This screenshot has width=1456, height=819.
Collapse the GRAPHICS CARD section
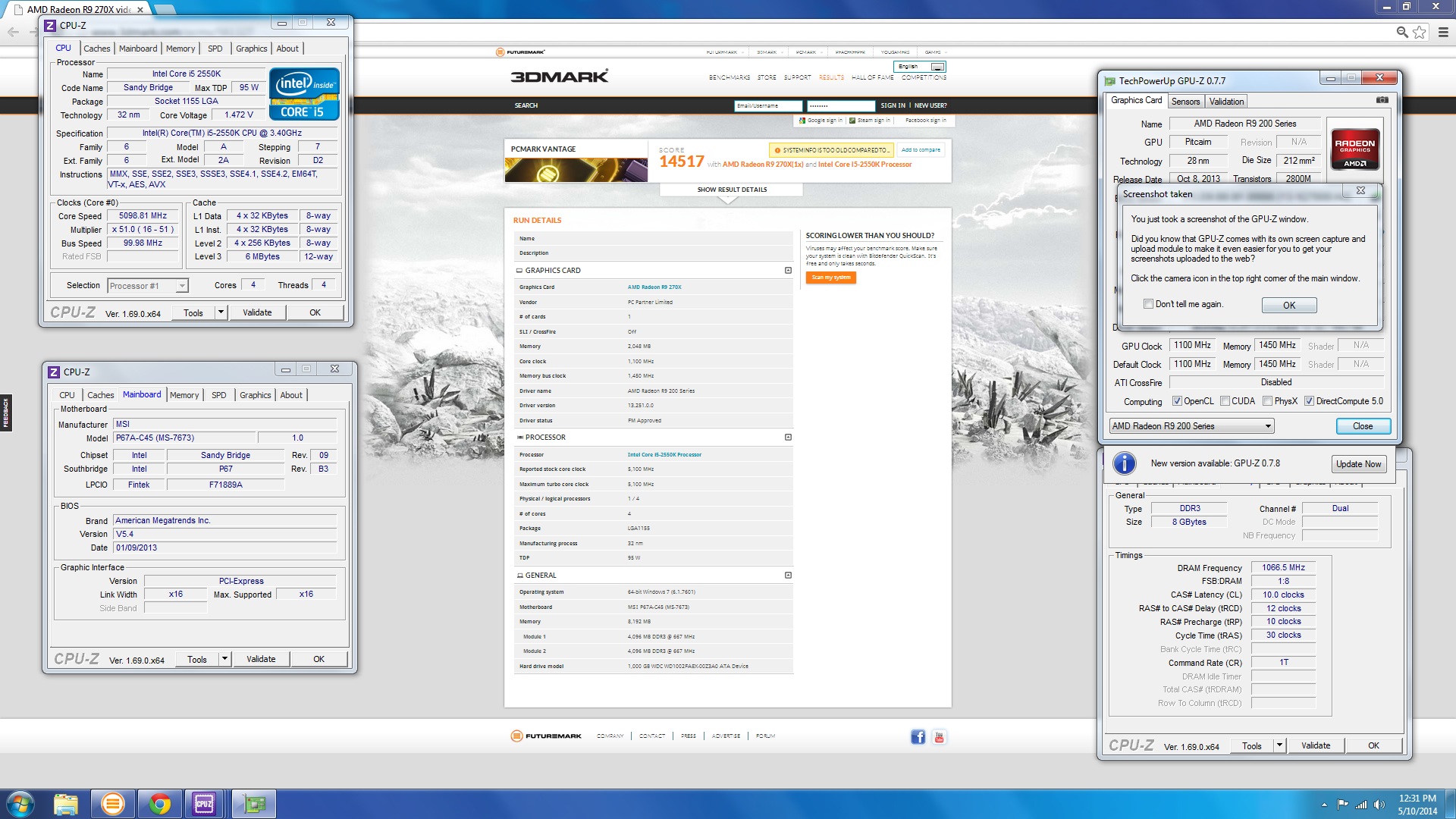[788, 271]
